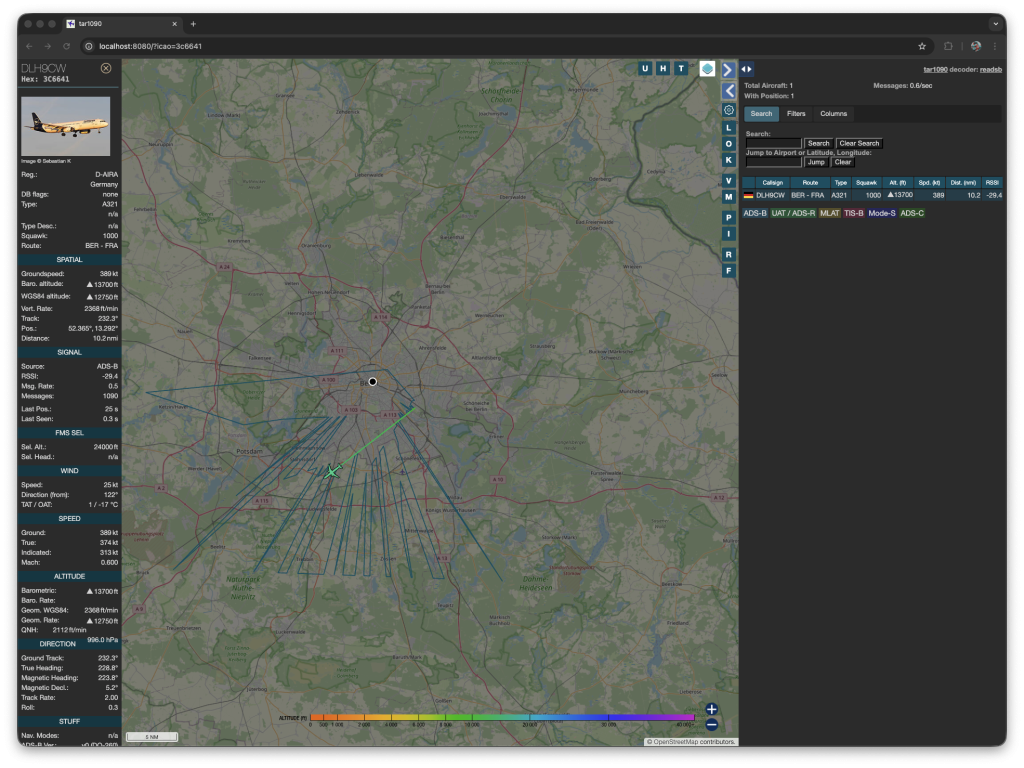This screenshot has width=1024, height=768.
Task: Switch to the Filters tab
Action: (x=796, y=114)
